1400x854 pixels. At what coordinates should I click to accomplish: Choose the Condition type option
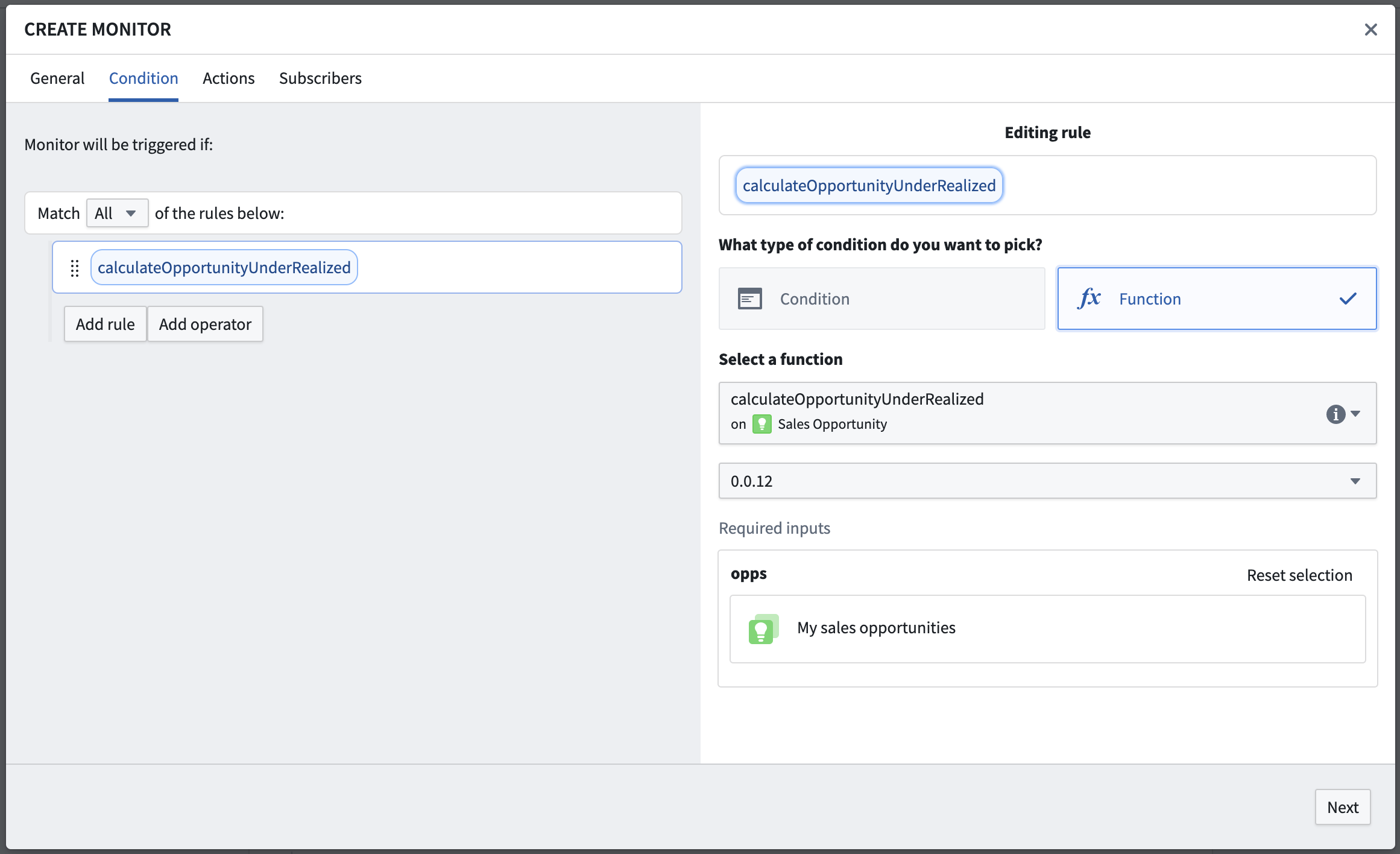[x=882, y=299]
